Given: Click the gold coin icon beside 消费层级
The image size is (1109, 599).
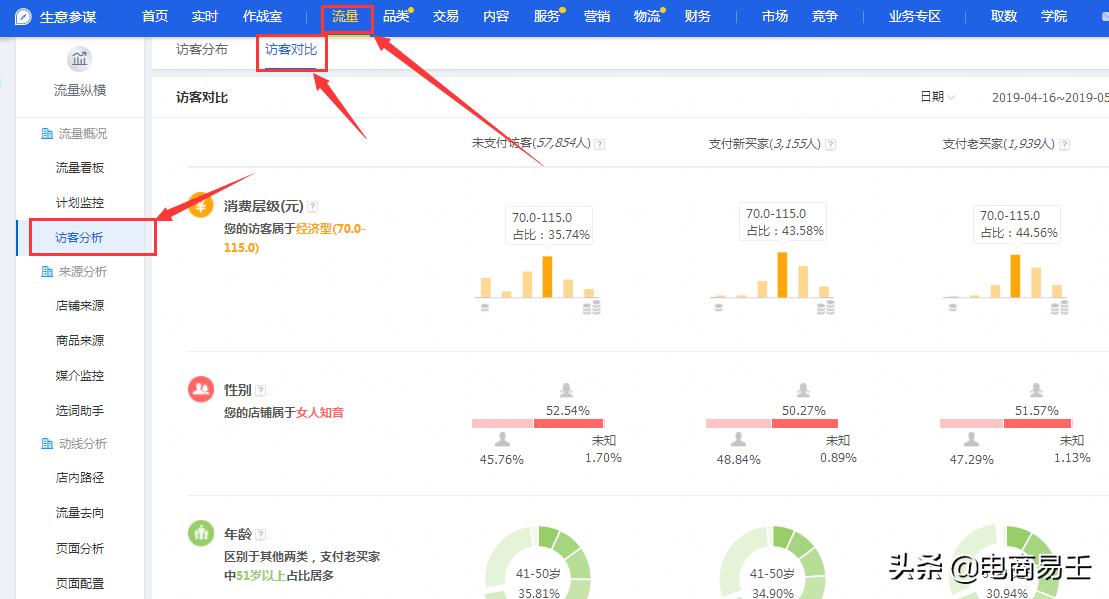Looking at the screenshot, I should click(x=201, y=205).
